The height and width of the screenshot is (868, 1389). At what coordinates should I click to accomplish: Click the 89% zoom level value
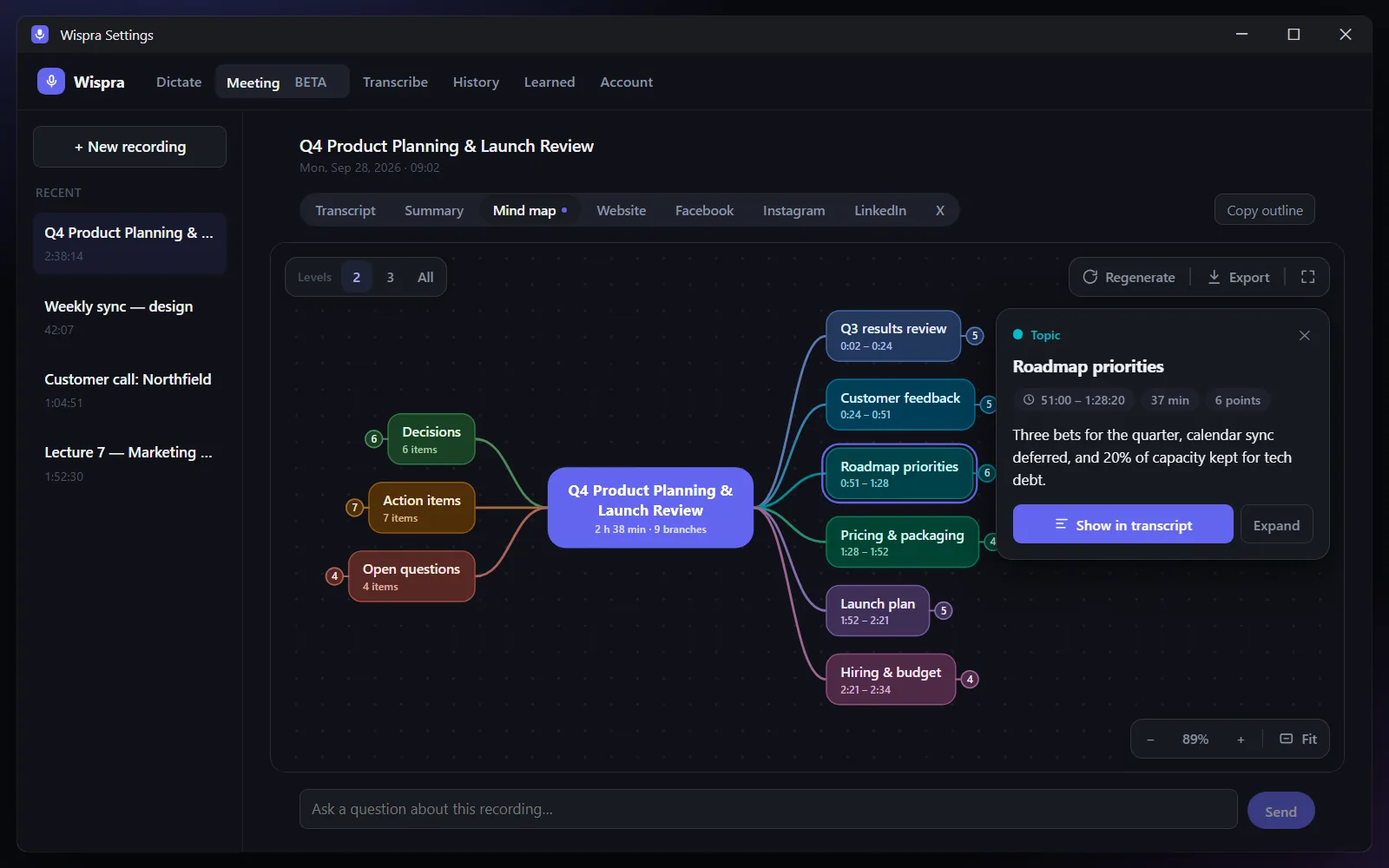click(1195, 740)
